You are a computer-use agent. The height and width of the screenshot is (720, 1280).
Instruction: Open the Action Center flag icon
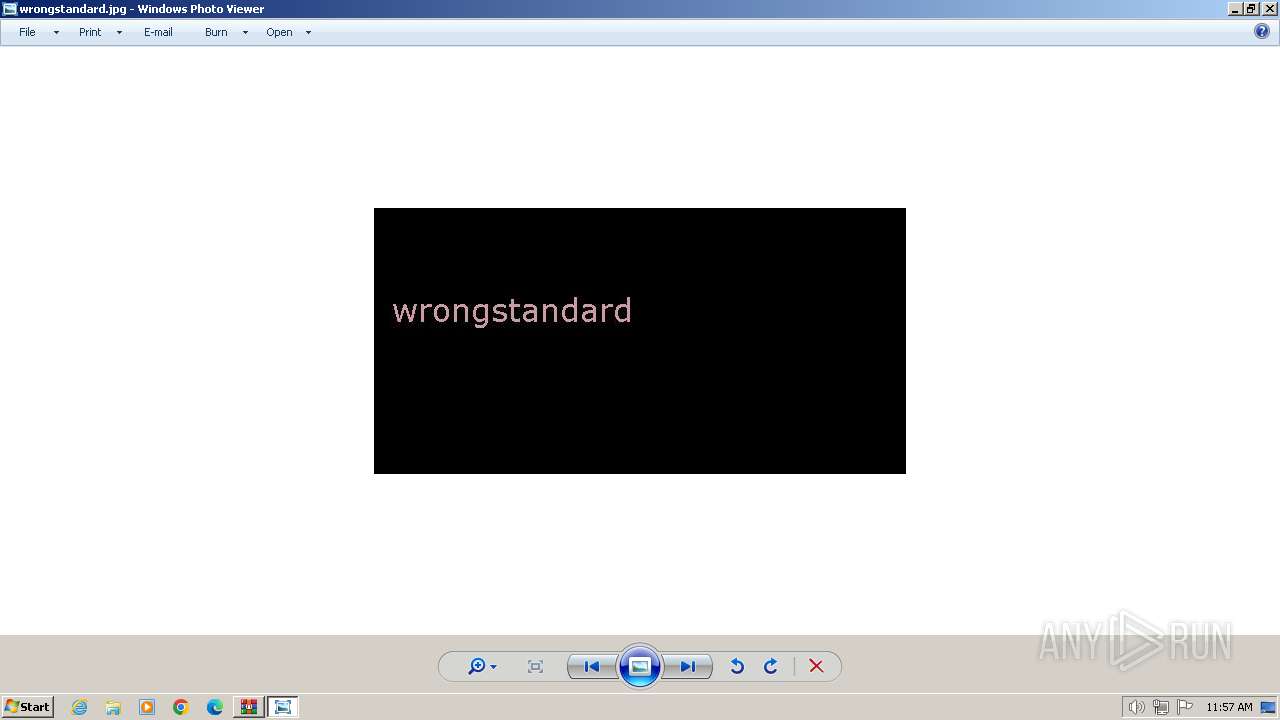point(1185,707)
